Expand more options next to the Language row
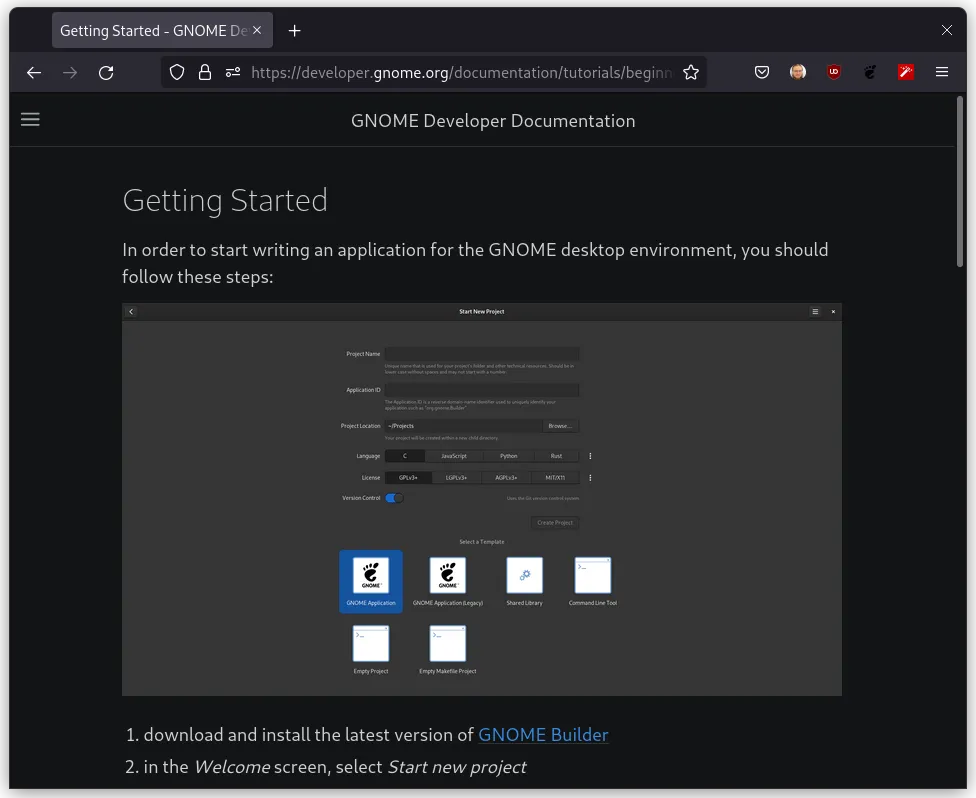 [590, 456]
